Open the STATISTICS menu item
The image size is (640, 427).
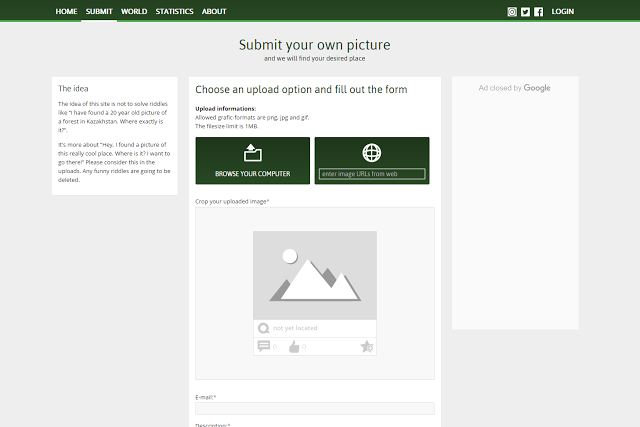click(174, 11)
